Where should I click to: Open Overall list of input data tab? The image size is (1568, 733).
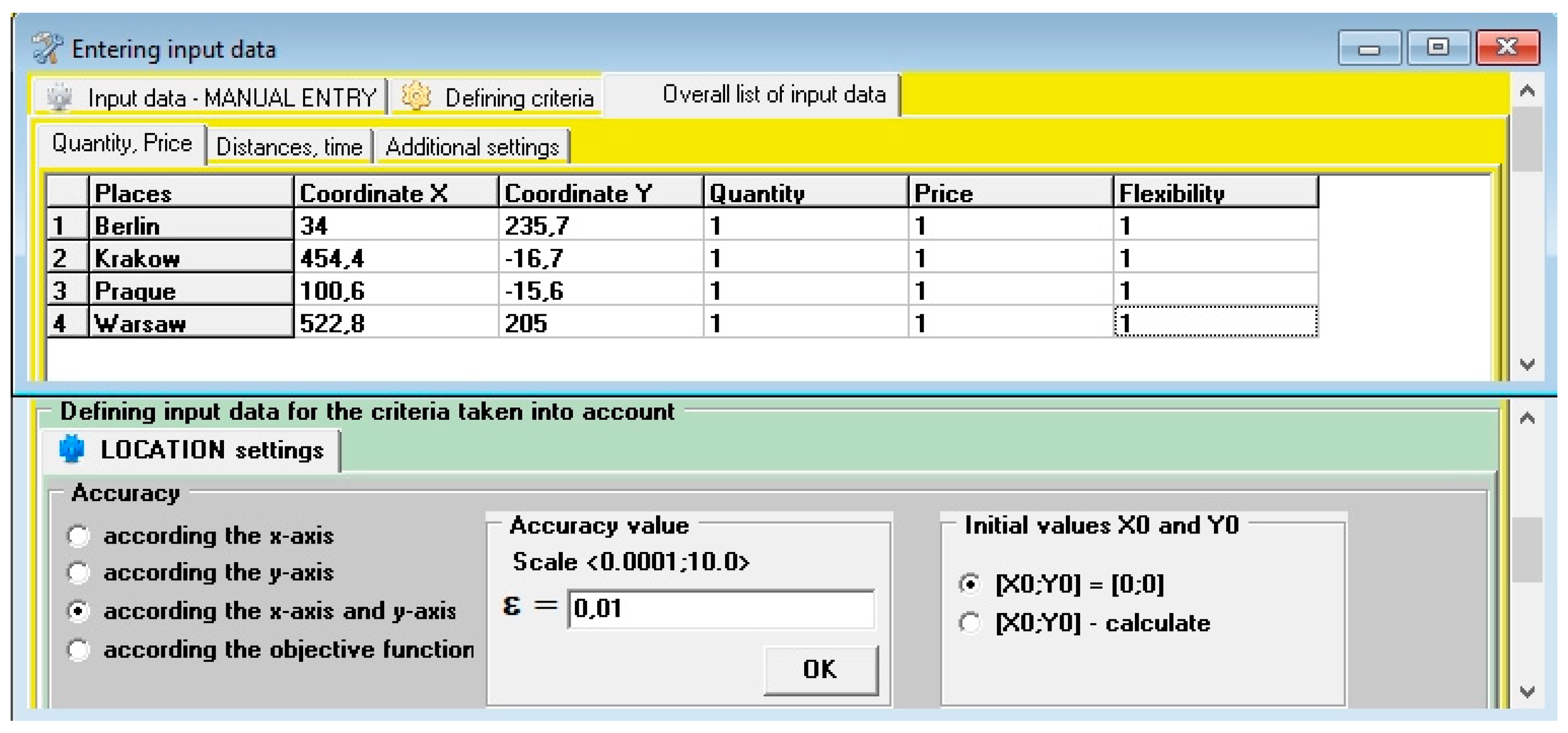point(773,95)
